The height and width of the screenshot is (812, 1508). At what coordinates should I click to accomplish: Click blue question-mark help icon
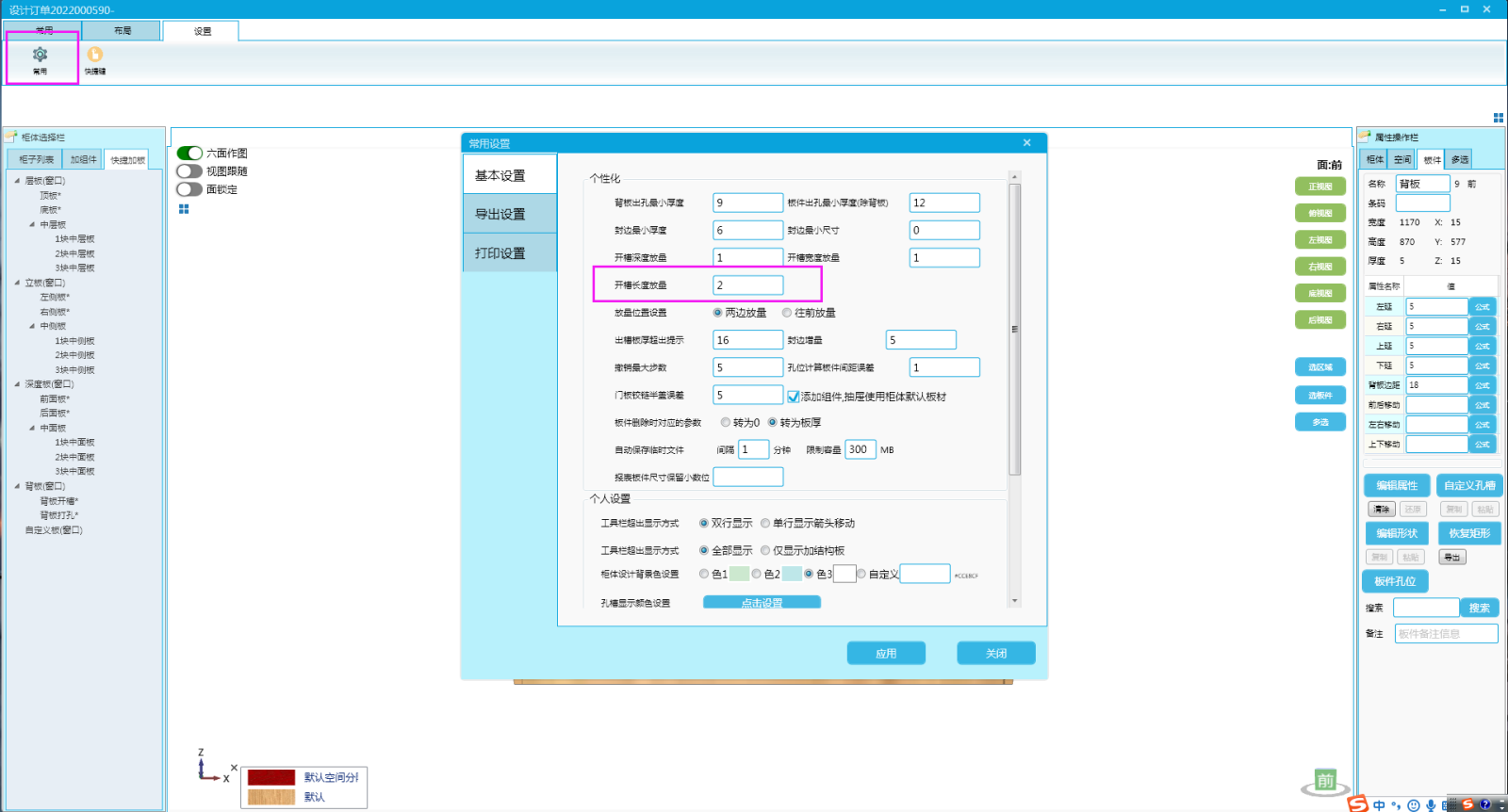pyautogui.click(x=1485, y=804)
